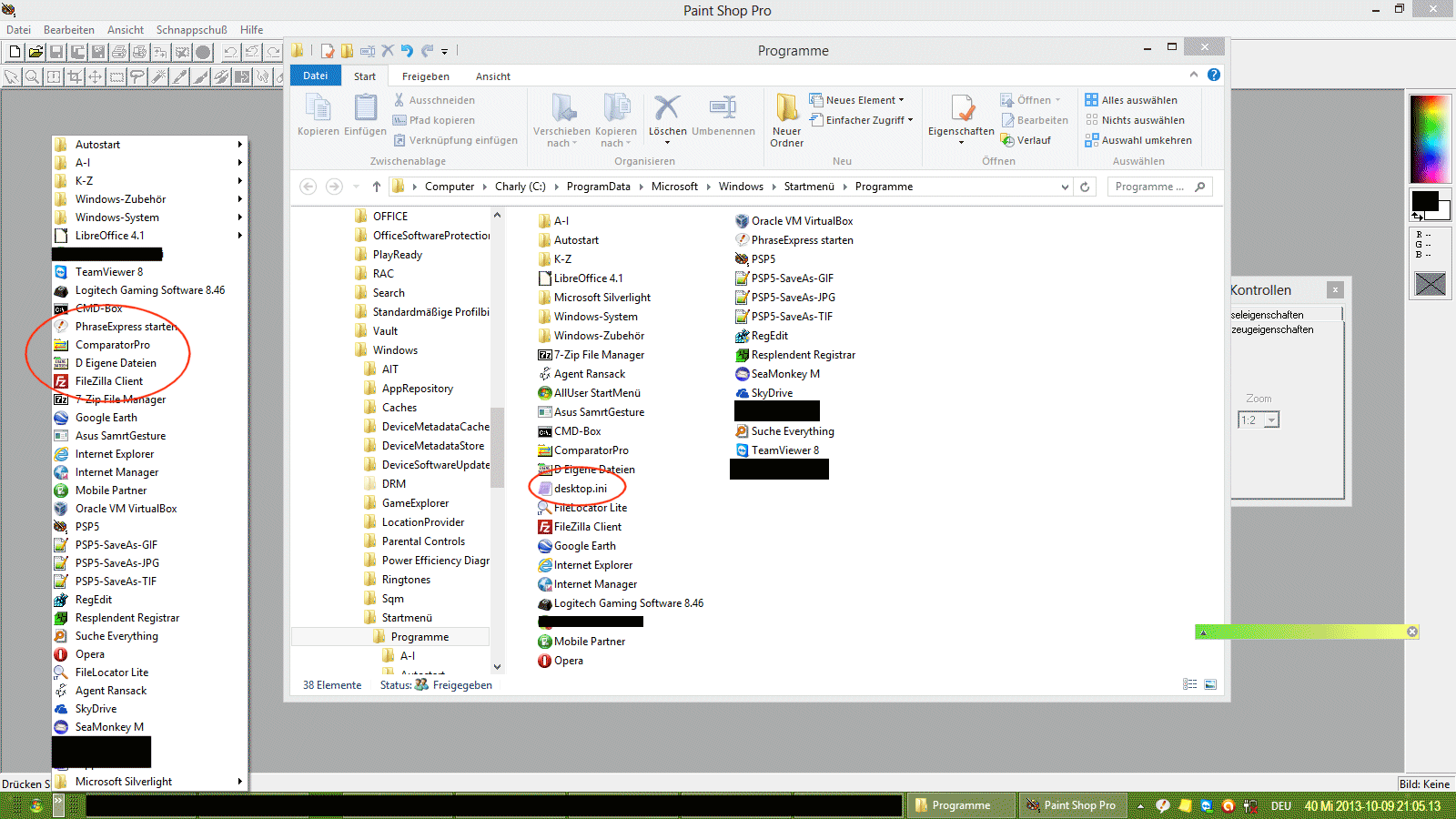The image size is (1456, 819).
Task: Swap foreground and background colors arrow
Action: coord(1417,217)
